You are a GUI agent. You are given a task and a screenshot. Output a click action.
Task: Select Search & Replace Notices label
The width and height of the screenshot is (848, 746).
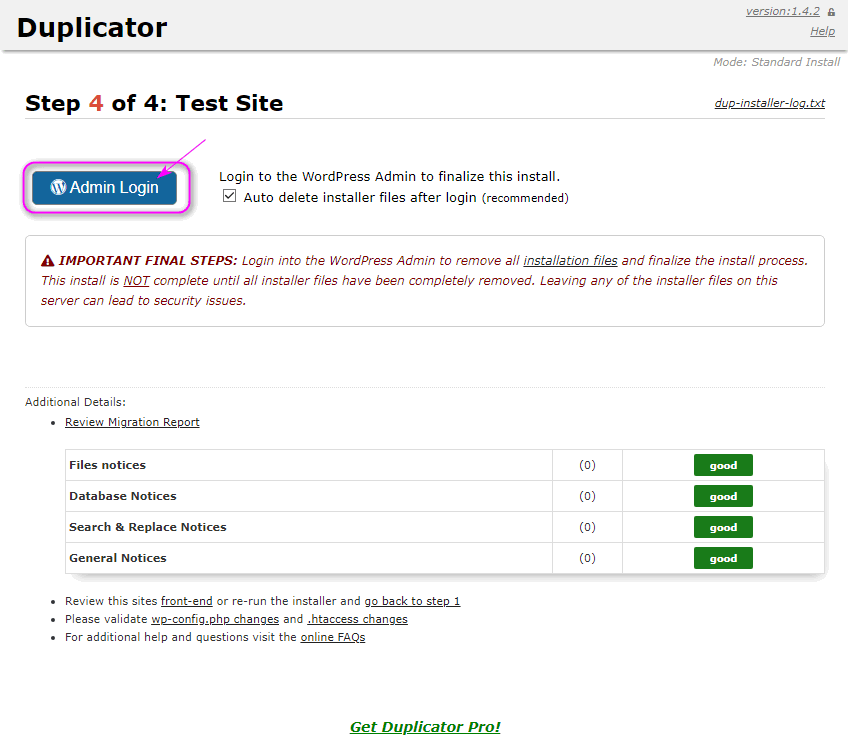[148, 527]
